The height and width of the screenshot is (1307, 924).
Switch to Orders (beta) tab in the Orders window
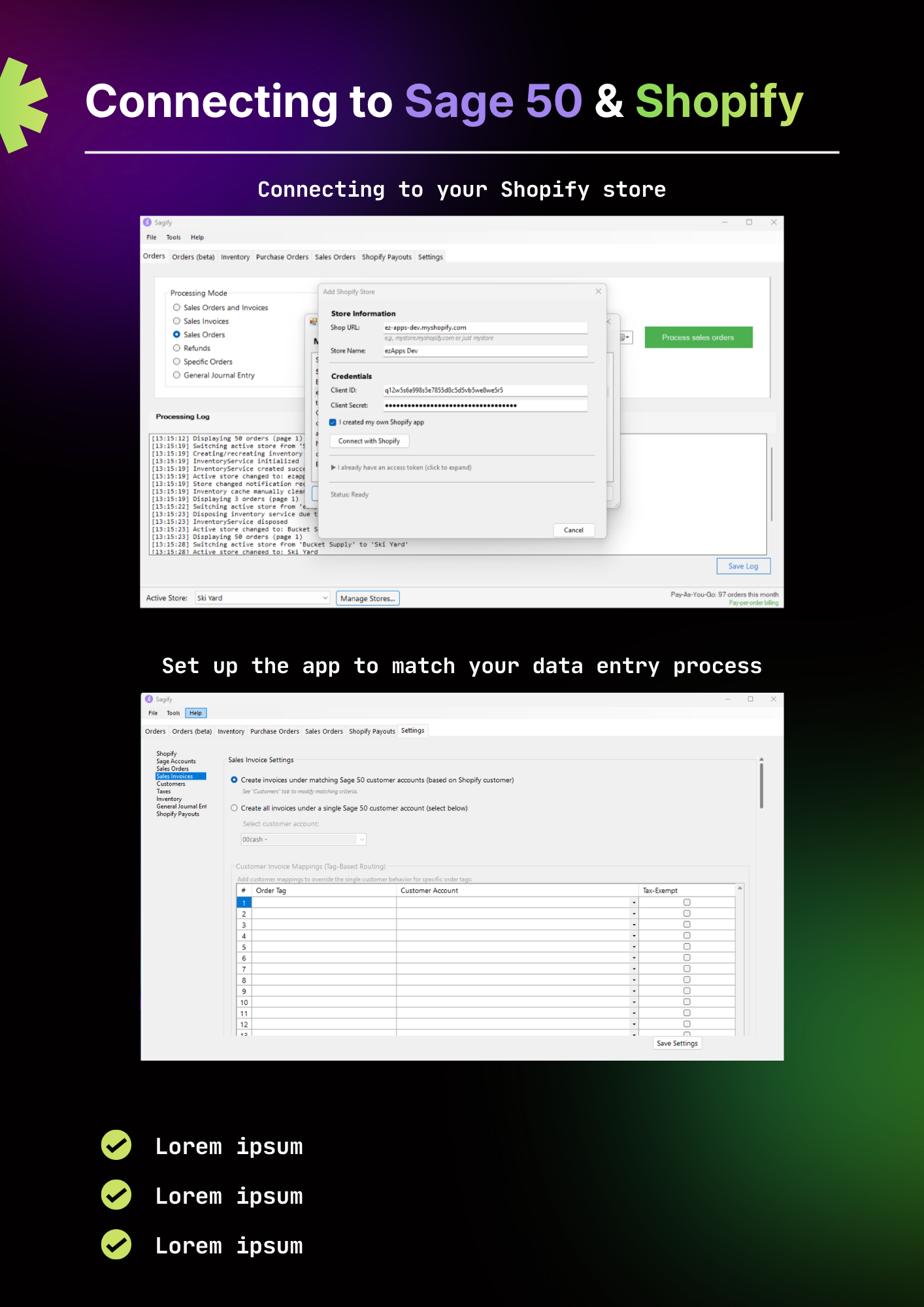(193, 257)
